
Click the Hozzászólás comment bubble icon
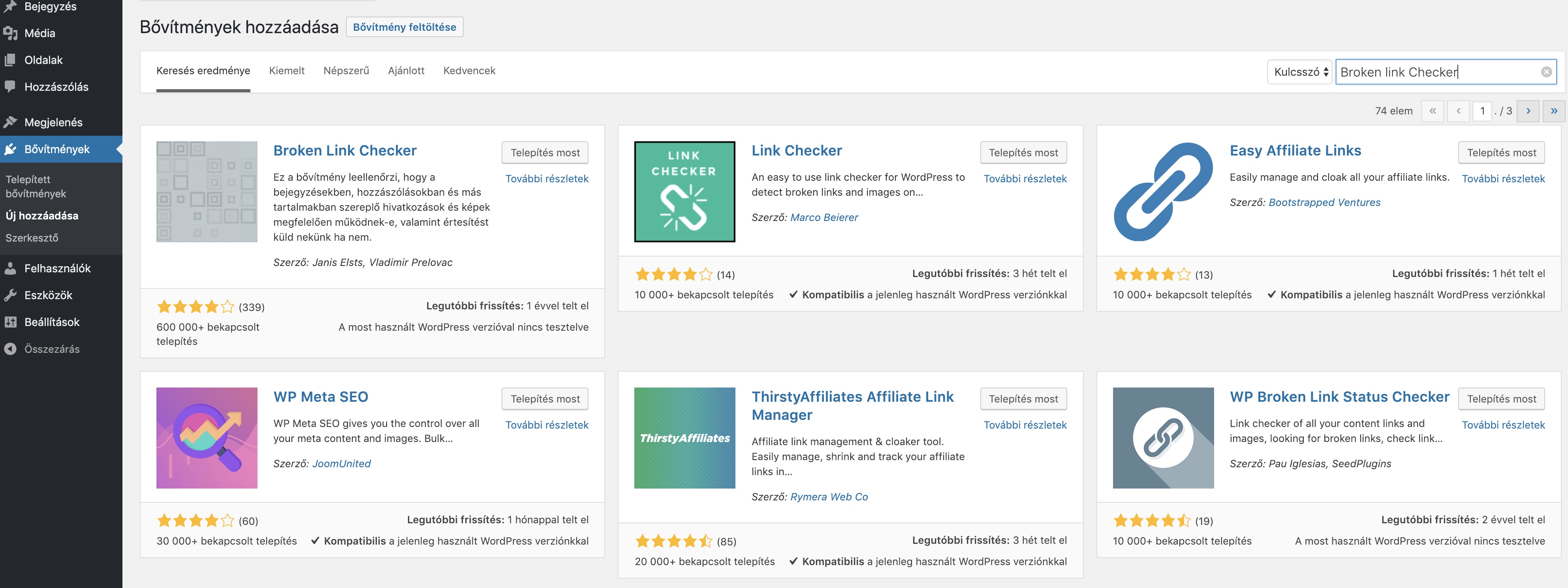(10, 87)
